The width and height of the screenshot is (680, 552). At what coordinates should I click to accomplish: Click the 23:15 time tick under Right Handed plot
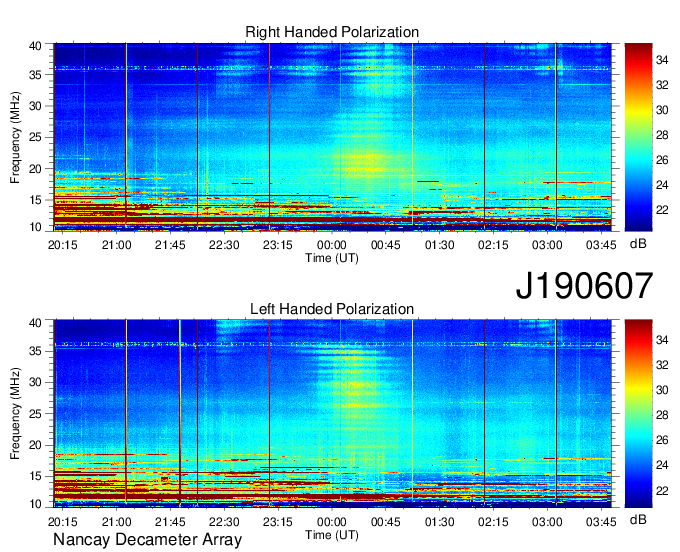point(278,245)
